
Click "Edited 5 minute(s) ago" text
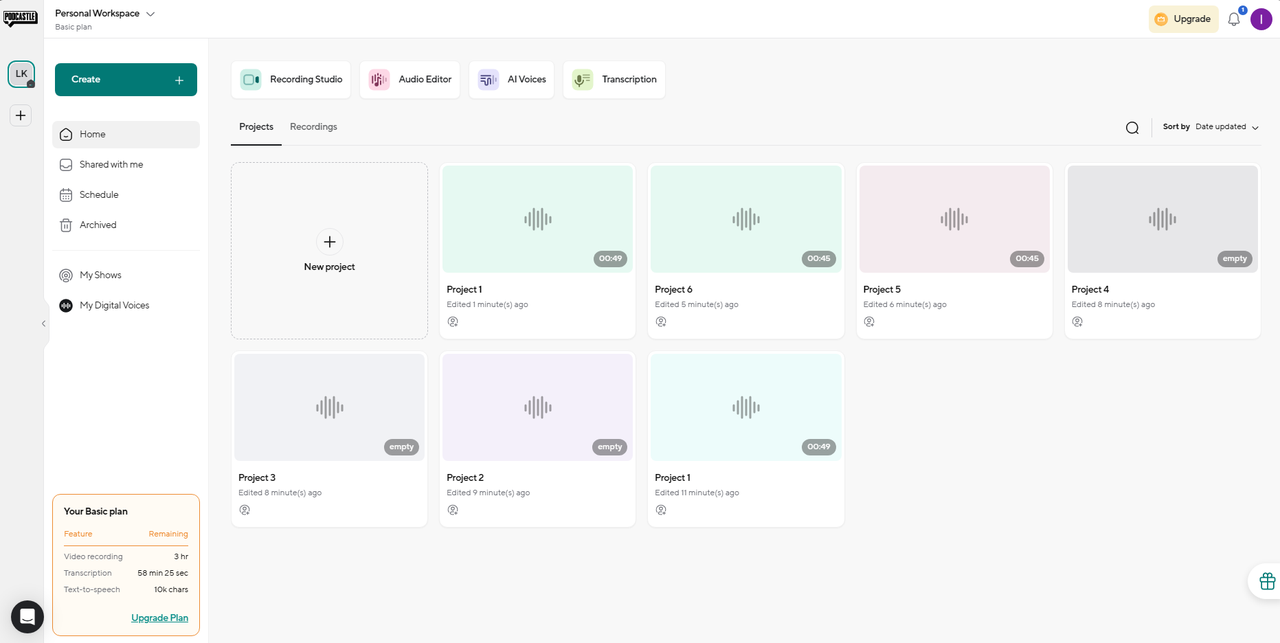coord(697,305)
